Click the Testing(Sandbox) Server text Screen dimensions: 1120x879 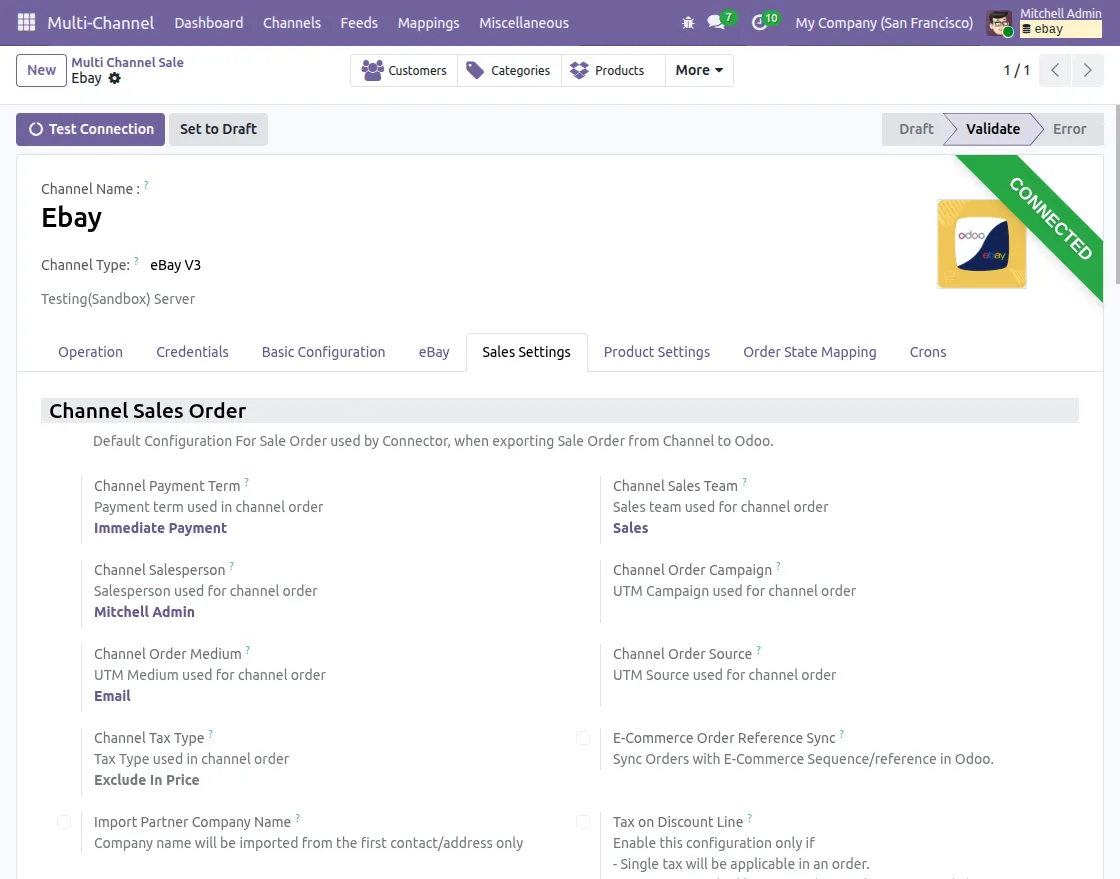(118, 299)
